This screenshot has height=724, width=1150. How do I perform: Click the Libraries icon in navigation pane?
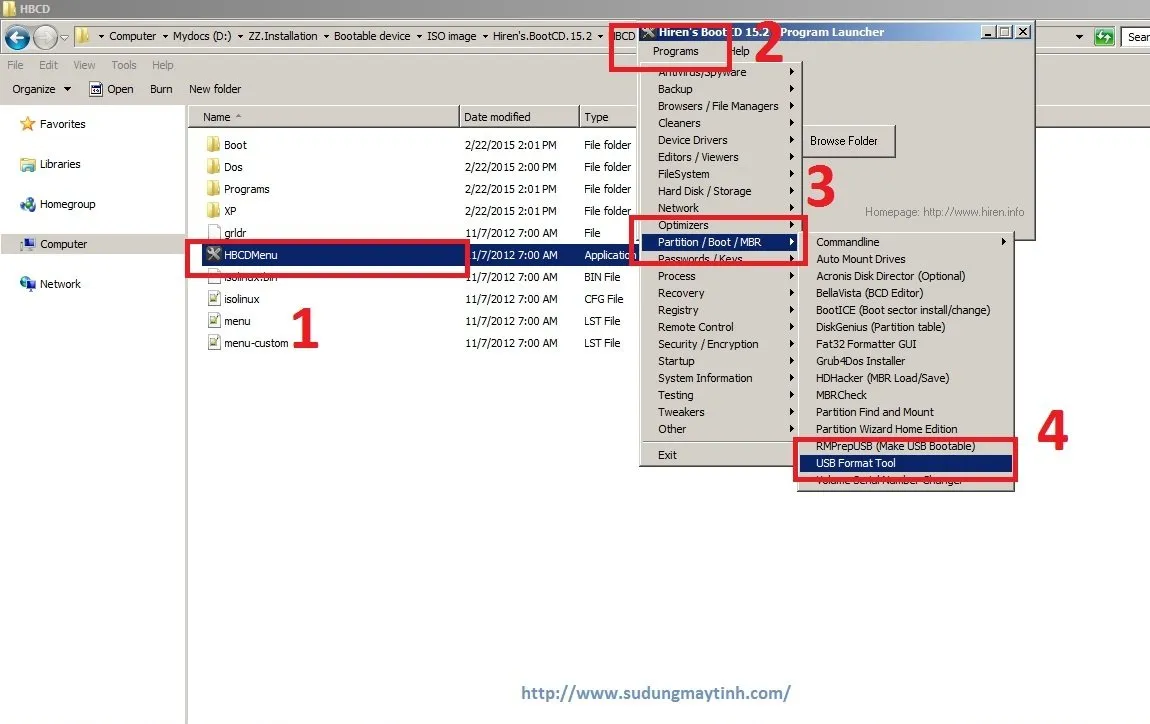click(27, 164)
